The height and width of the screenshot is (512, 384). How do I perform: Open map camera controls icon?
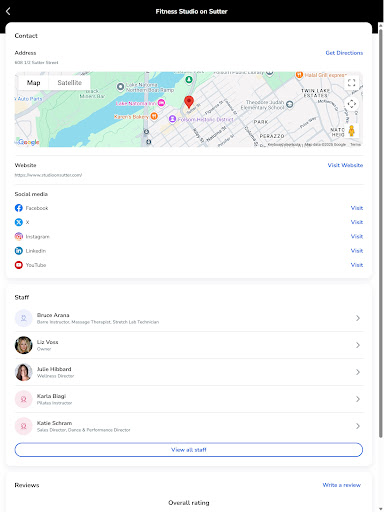pos(351,104)
